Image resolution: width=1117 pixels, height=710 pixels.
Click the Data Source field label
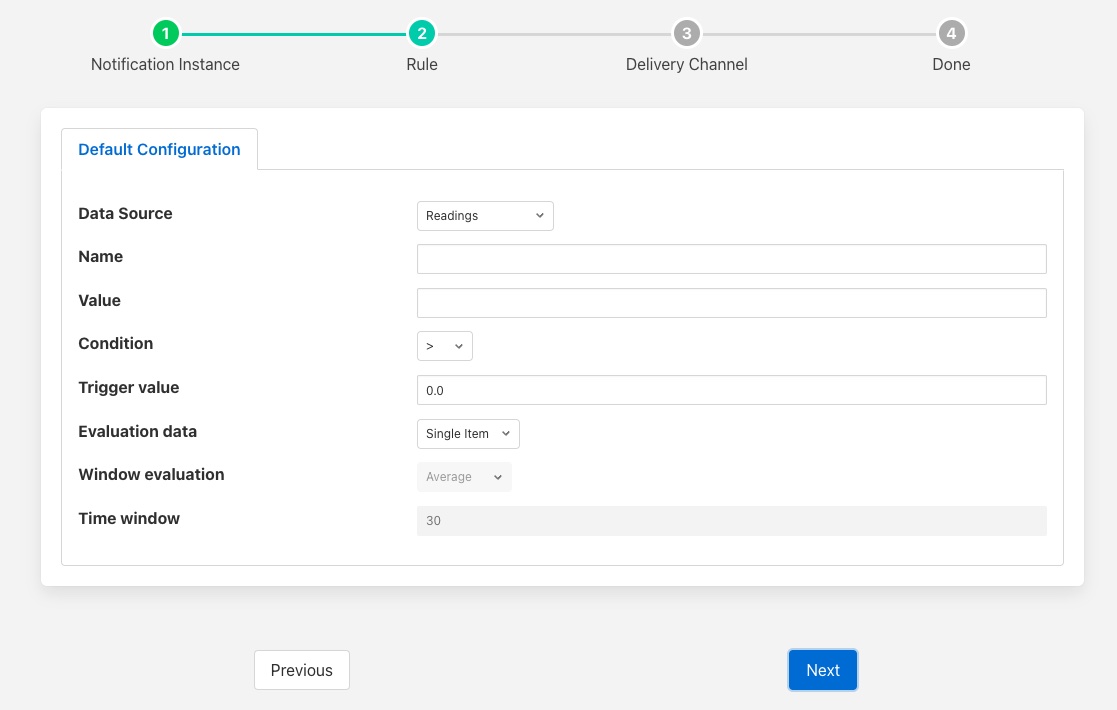(x=125, y=213)
